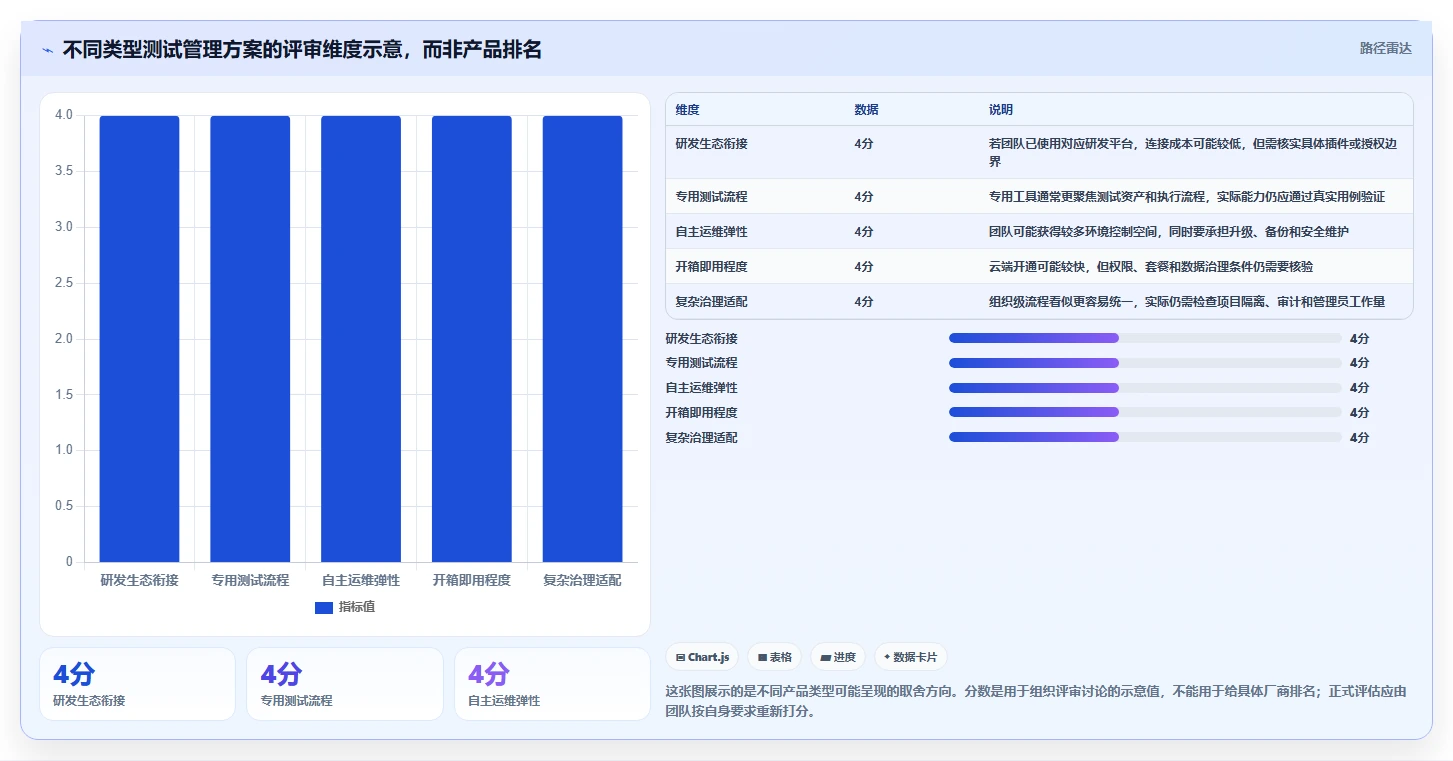Click the 复杂治理适配 x-axis label

pyautogui.click(x=582, y=580)
